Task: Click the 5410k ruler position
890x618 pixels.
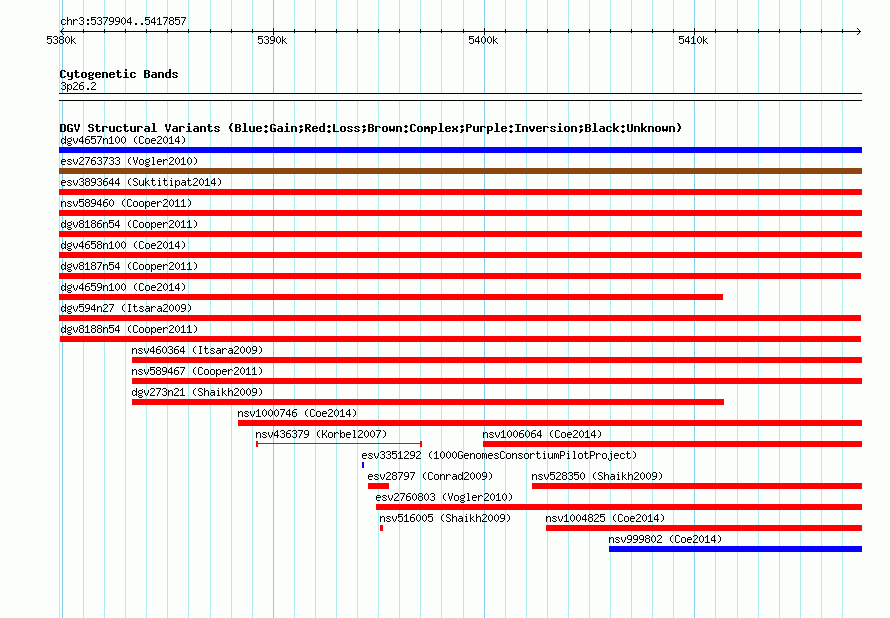Action: pyautogui.click(x=693, y=40)
